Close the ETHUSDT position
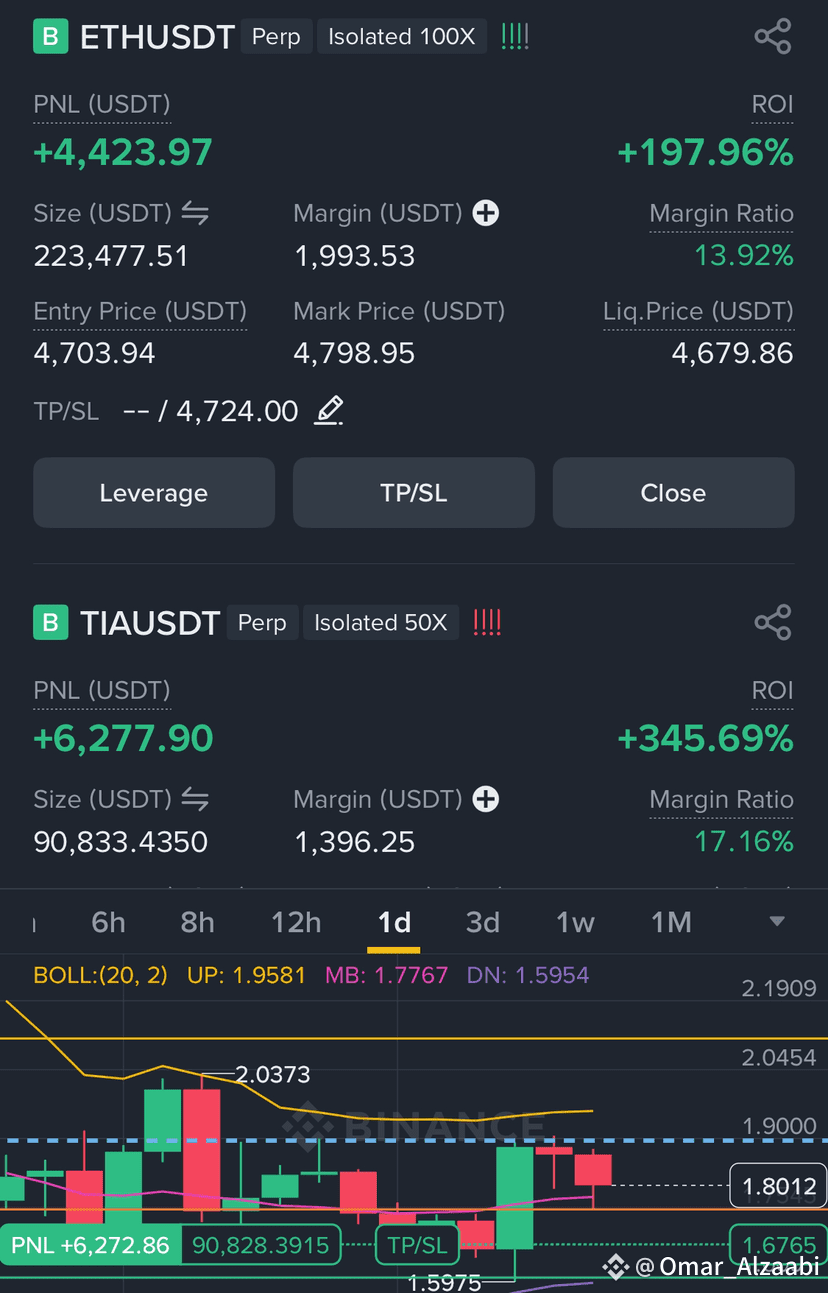The width and height of the screenshot is (828, 1293). [x=673, y=493]
